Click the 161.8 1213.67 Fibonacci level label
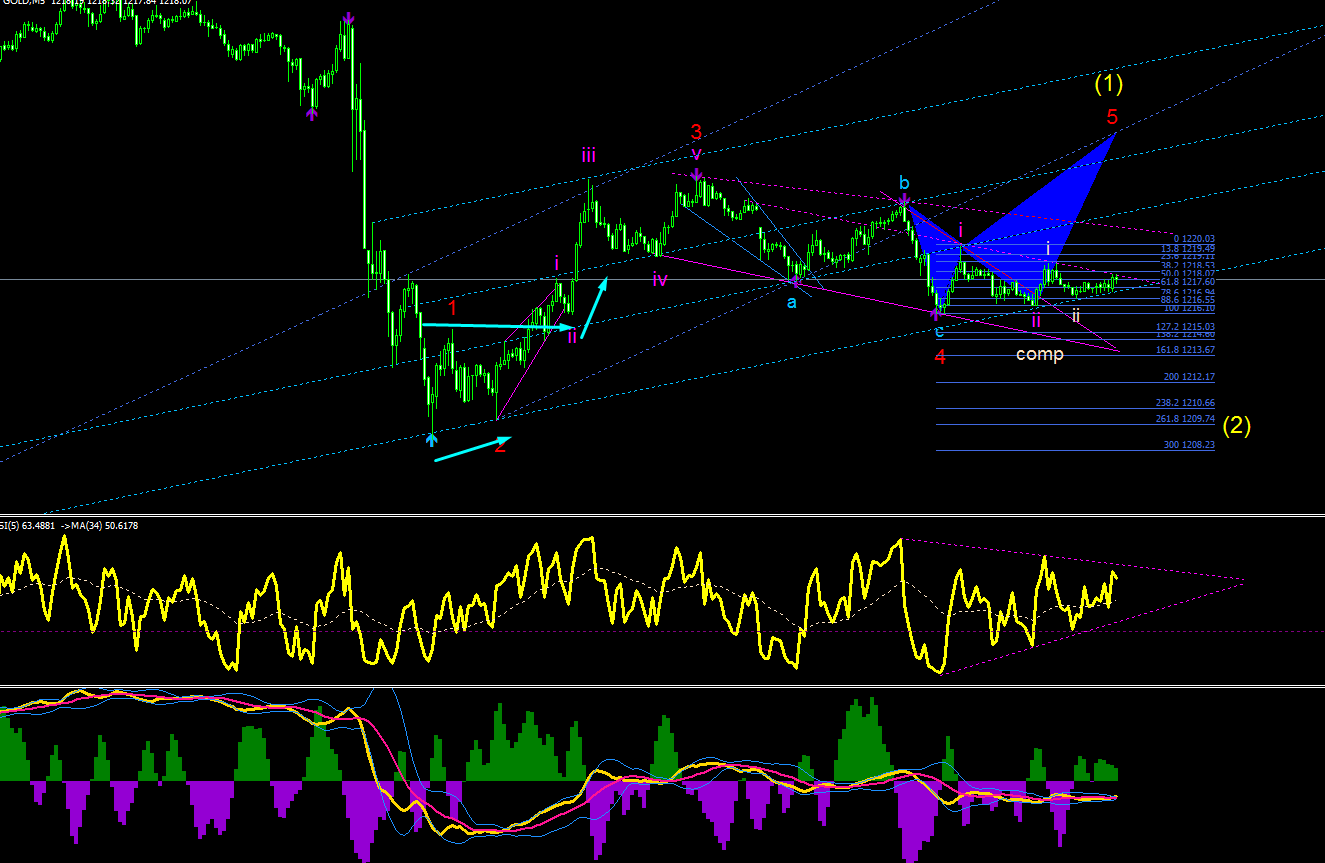The width and height of the screenshot is (1325, 863). pyautogui.click(x=1186, y=350)
